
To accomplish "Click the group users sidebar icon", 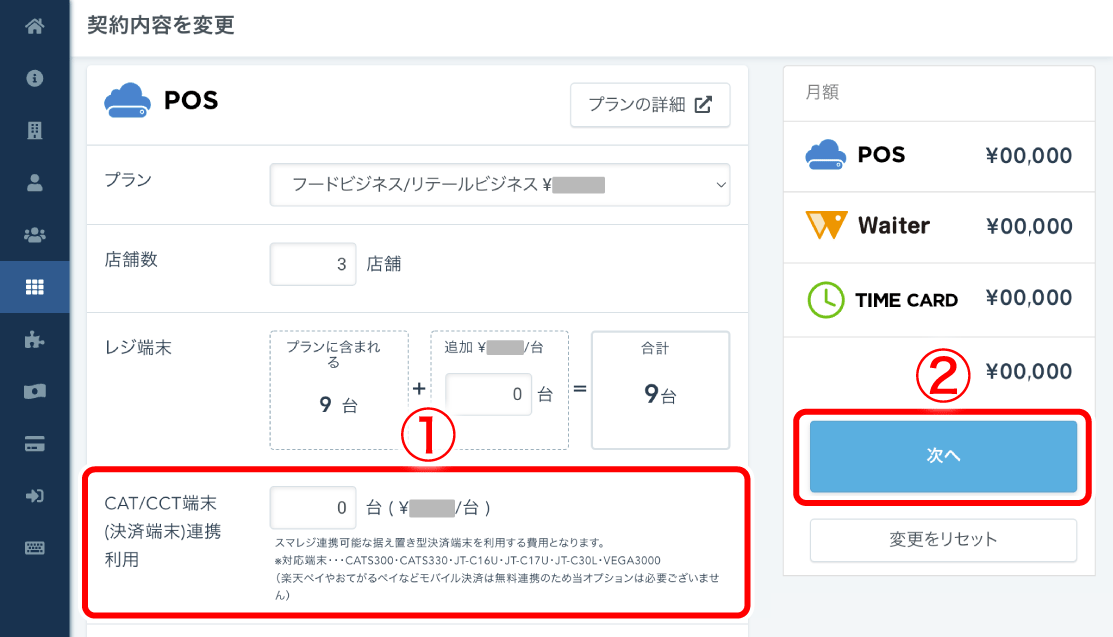I will pos(35,235).
